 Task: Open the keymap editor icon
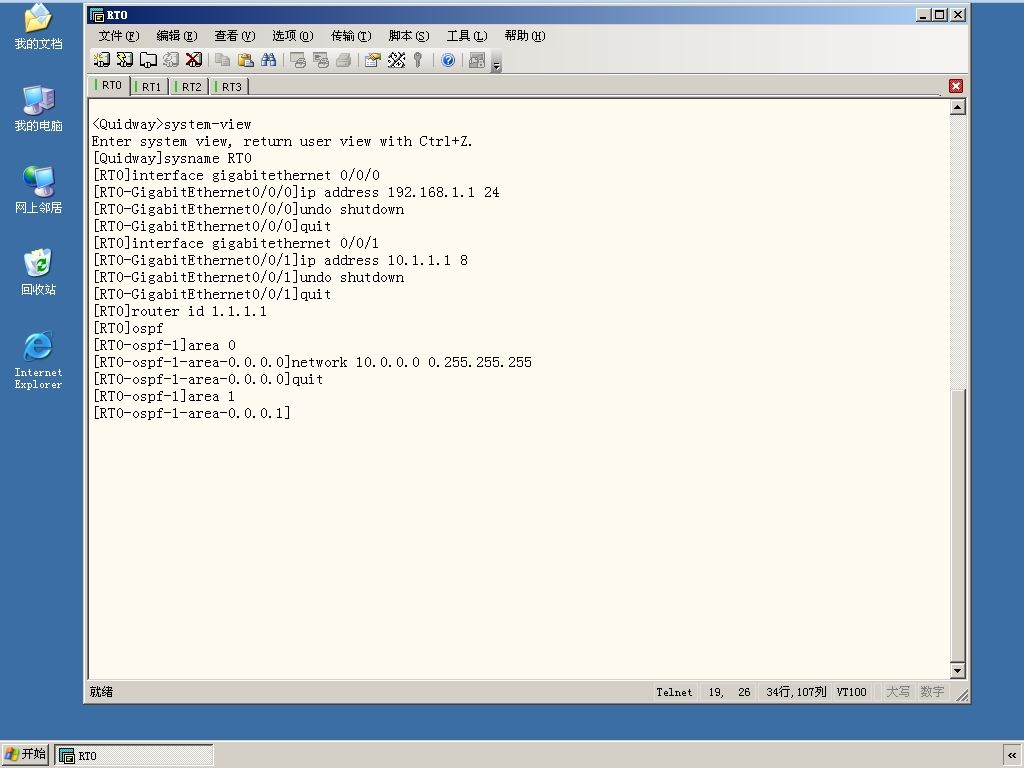396,60
